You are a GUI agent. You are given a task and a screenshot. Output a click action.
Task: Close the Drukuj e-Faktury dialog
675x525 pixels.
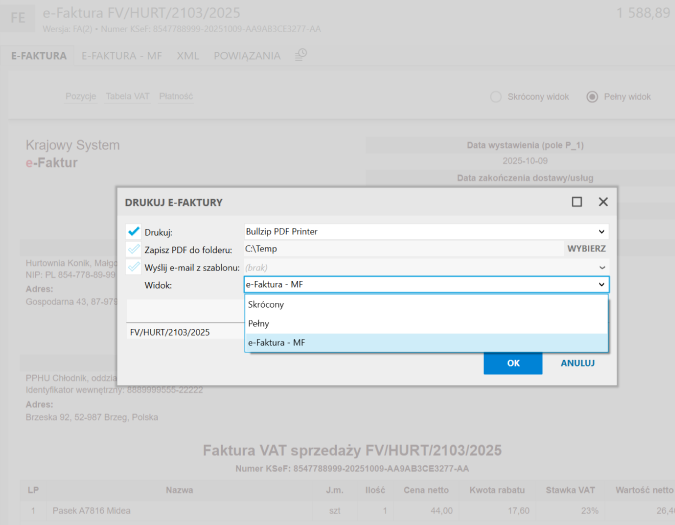(x=603, y=202)
